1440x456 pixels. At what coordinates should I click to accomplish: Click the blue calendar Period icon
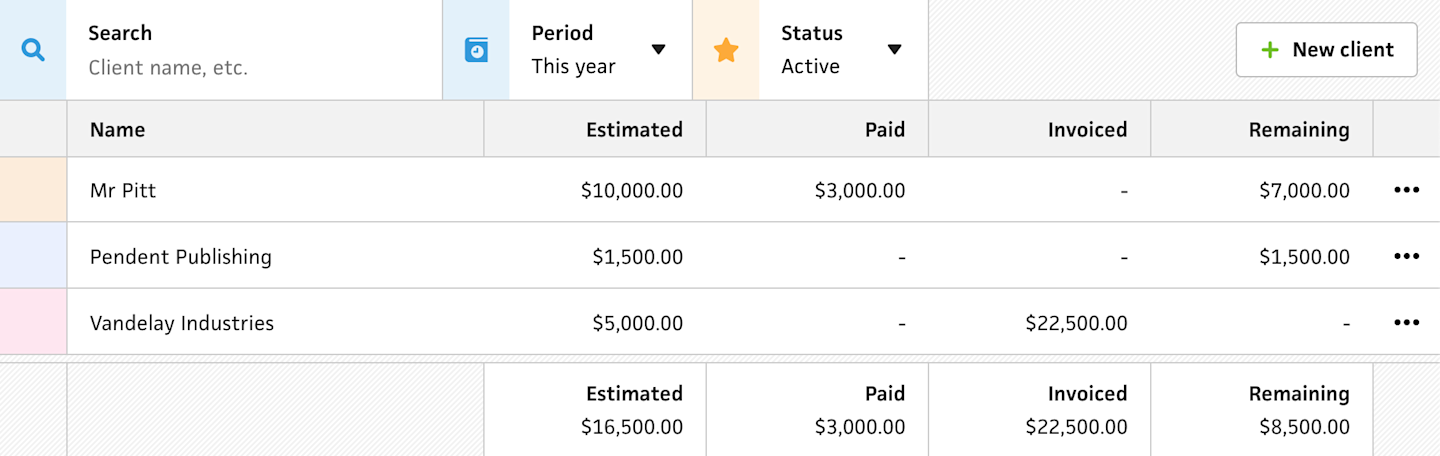point(476,50)
